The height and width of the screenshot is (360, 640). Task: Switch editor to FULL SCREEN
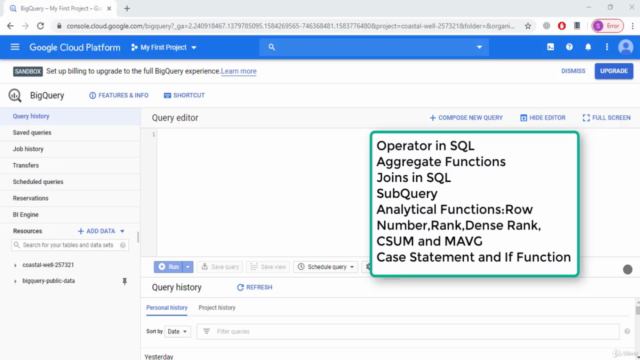(607, 118)
